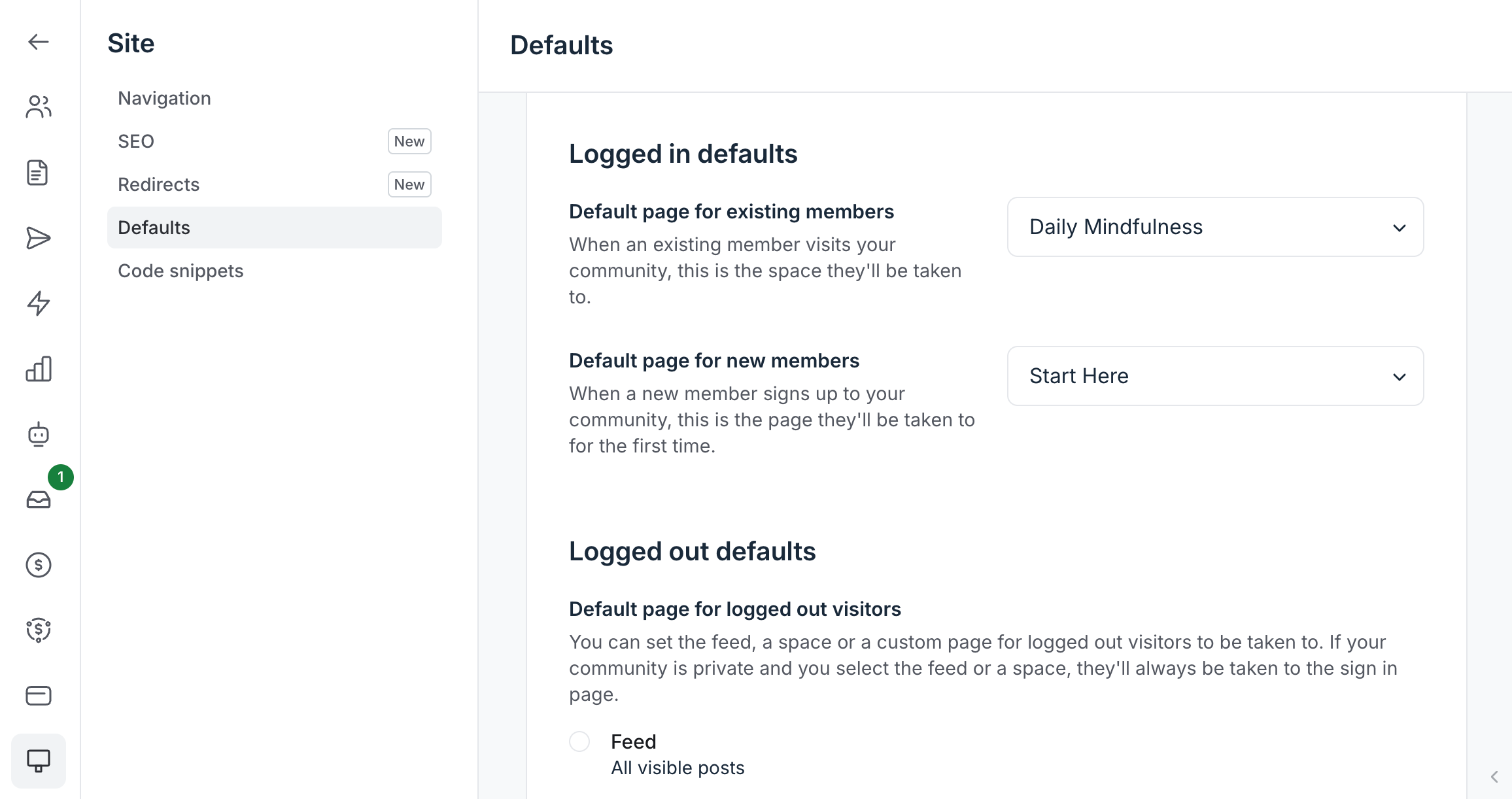The width and height of the screenshot is (1512, 799).
Task: Open the Code snippets settings
Action: click(x=180, y=270)
